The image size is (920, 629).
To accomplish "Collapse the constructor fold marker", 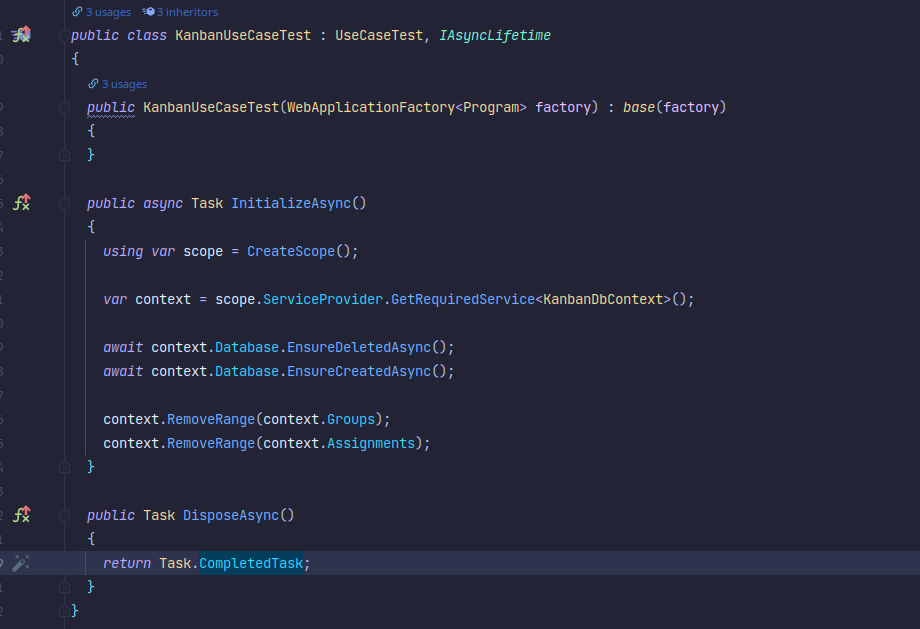I will pyautogui.click(x=64, y=107).
